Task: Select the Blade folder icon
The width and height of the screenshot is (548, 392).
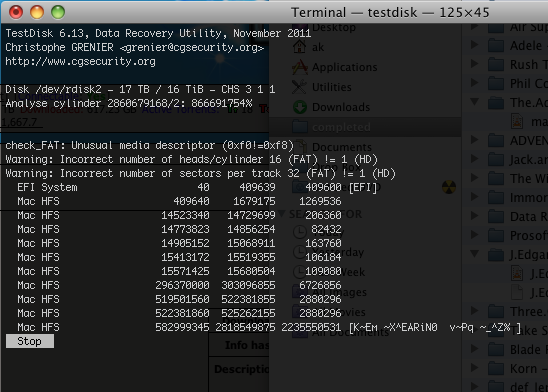Action: [496, 349]
